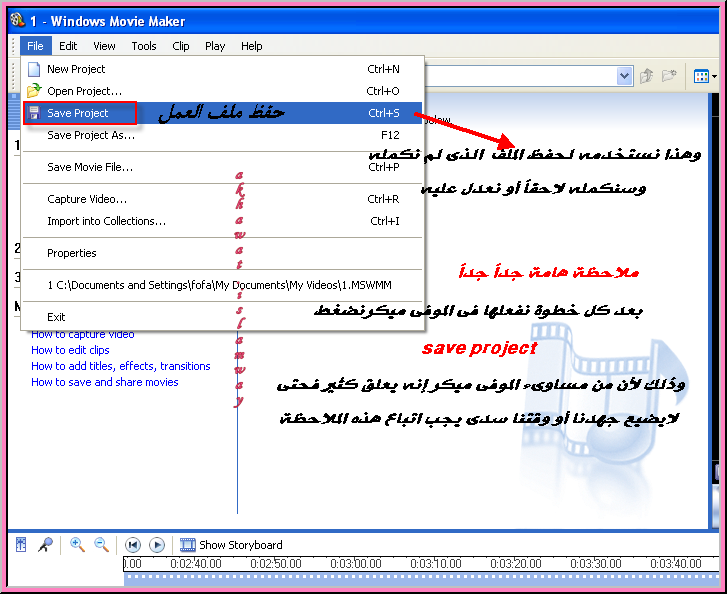Open the Clip menu
This screenshot has width=727, height=594.
click(181, 46)
